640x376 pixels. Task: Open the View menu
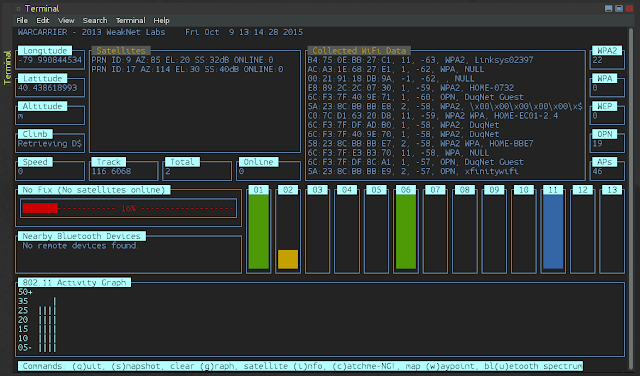coord(66,20)
